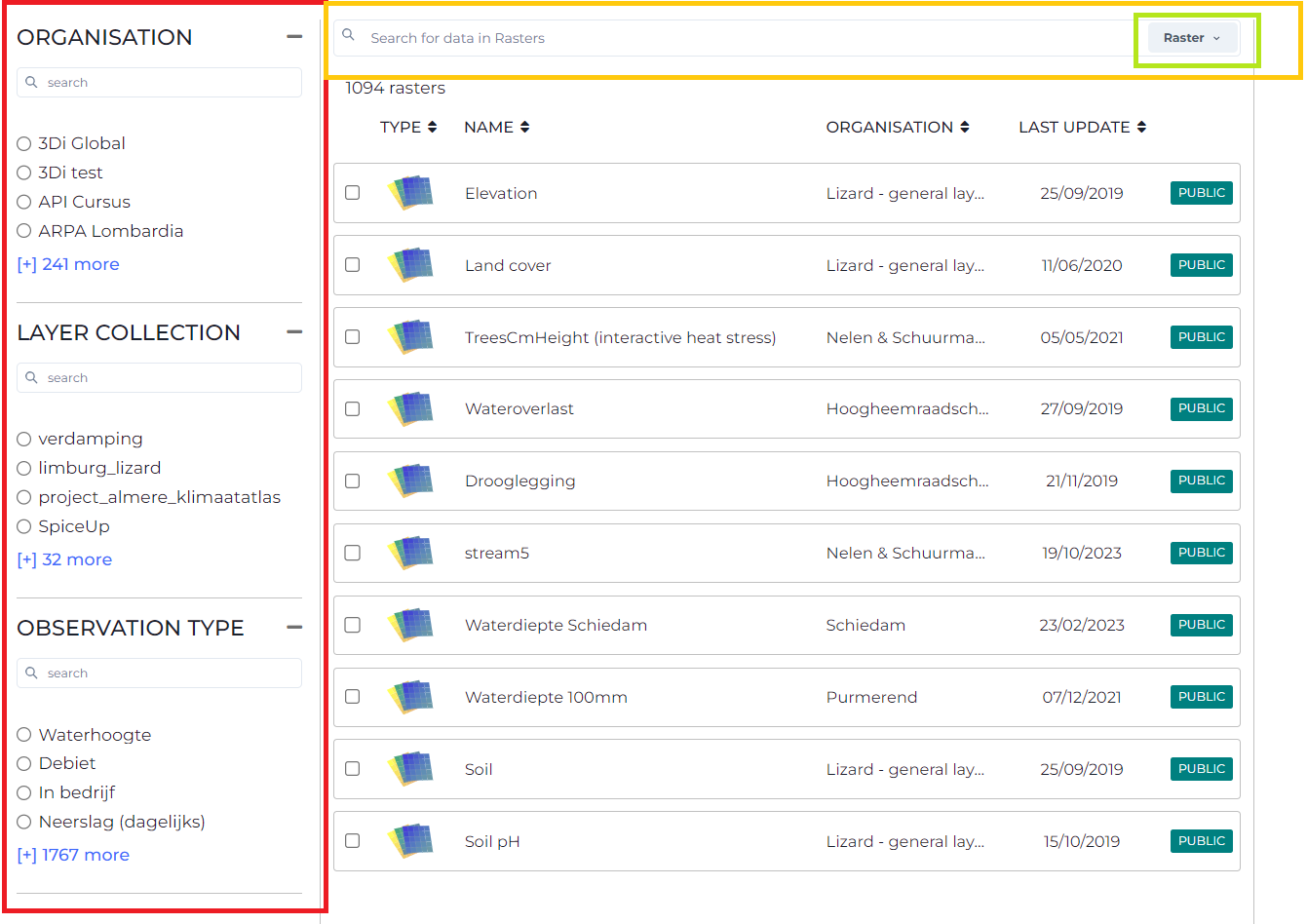
Task: Tick the checkbox for Wateroverlast
Action: (353, 409)
